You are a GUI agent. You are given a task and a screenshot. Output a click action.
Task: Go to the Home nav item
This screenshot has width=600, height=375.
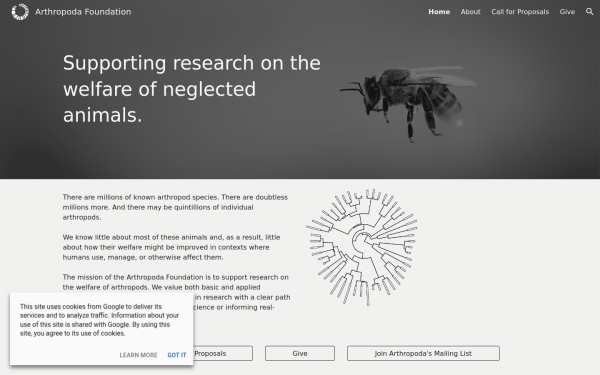[439, 12]
